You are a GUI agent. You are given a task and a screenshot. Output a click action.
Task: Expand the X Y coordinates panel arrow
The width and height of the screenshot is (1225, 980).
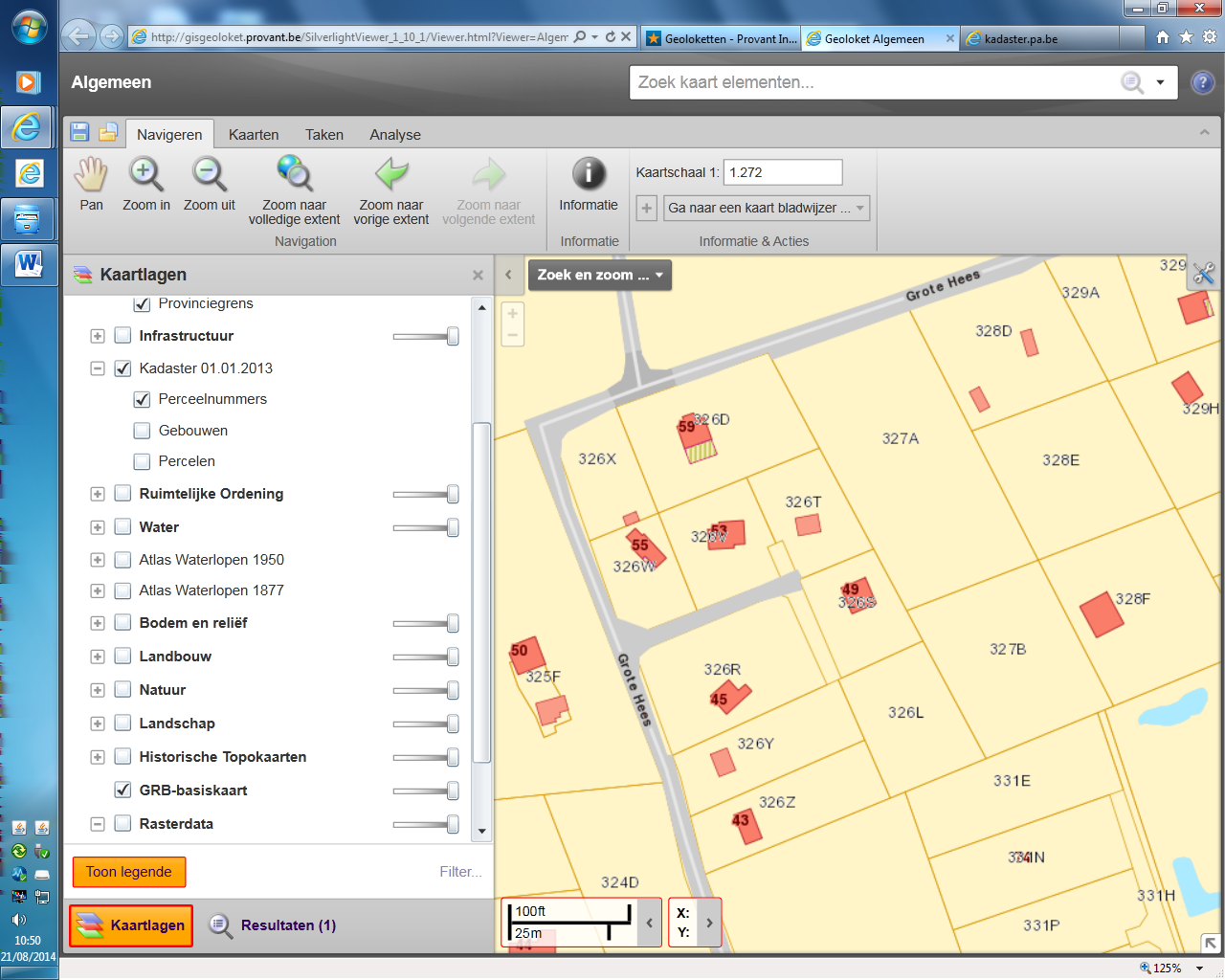(709, 923)
